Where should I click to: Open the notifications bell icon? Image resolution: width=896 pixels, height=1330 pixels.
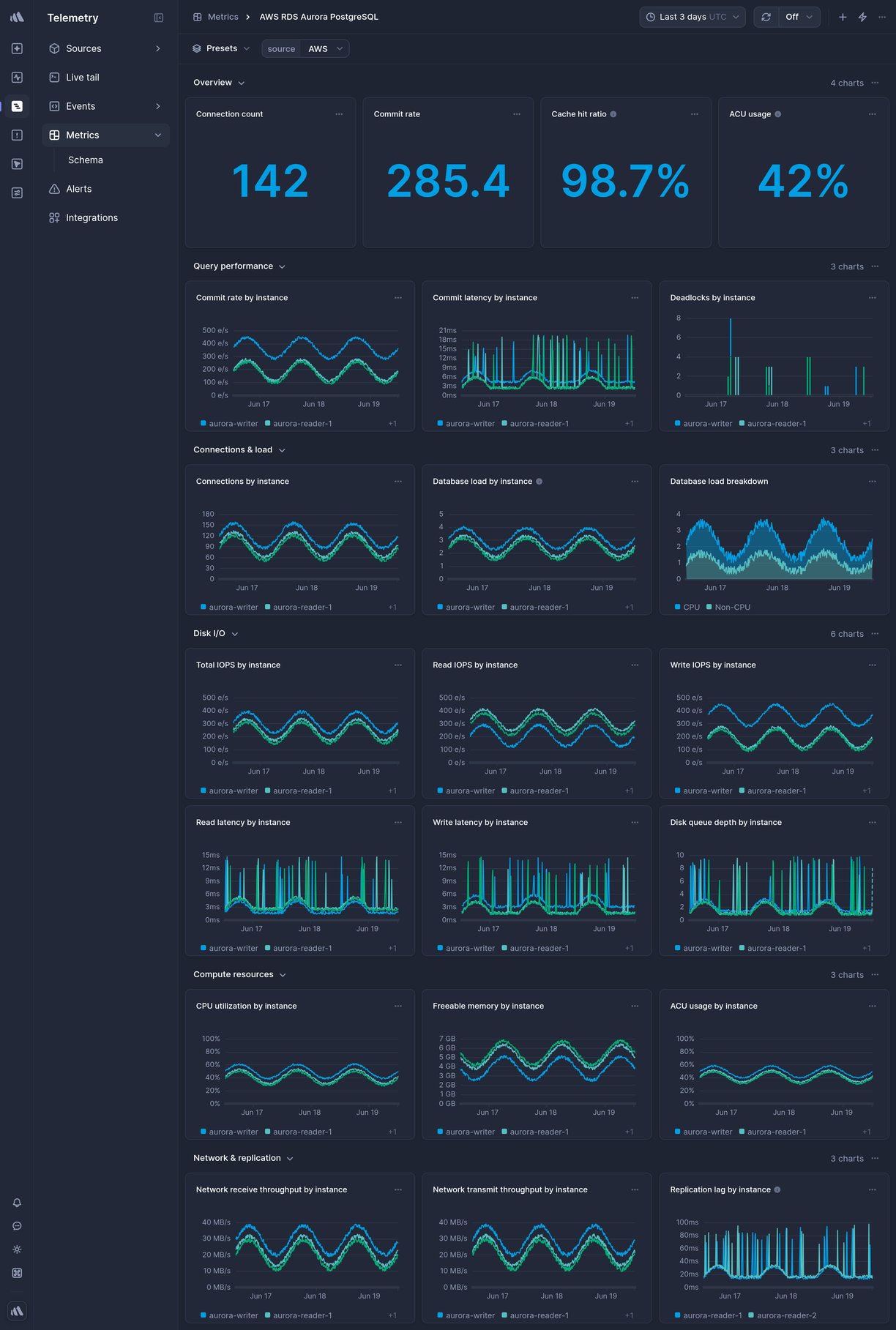point(17,1203)
